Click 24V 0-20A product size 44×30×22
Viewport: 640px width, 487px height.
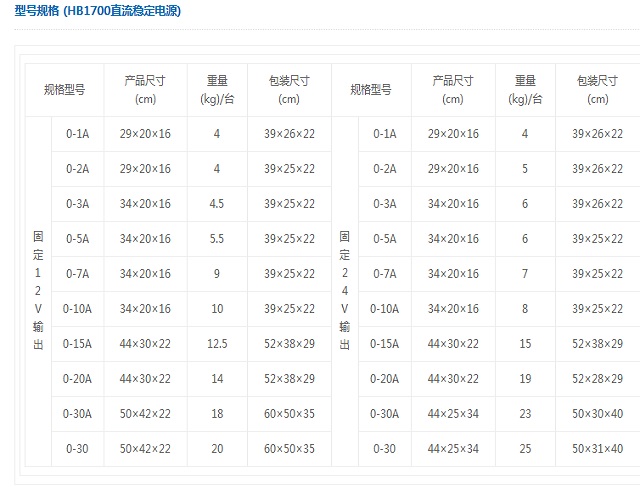click(453, 379)
